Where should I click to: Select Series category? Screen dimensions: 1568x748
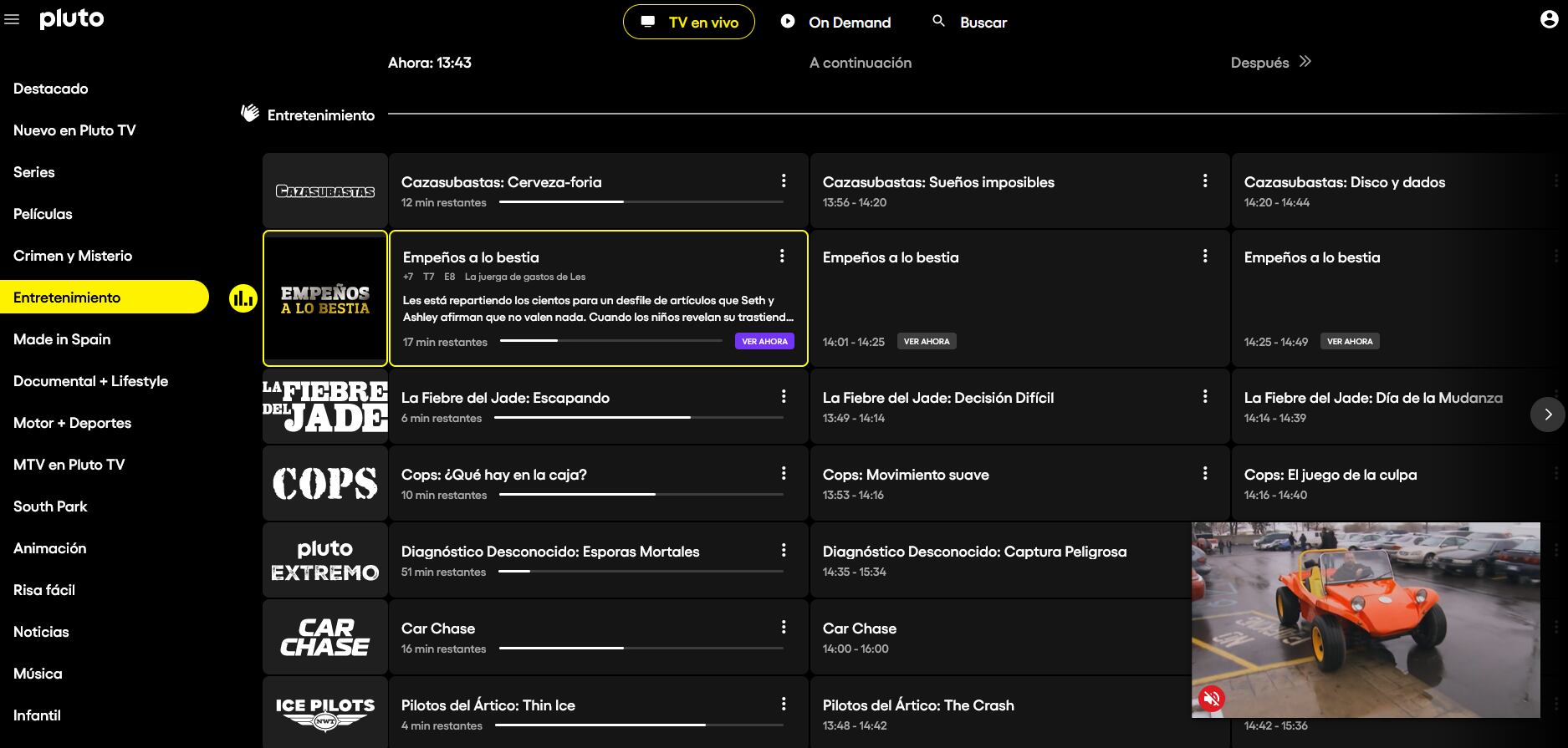coord(34,172)
